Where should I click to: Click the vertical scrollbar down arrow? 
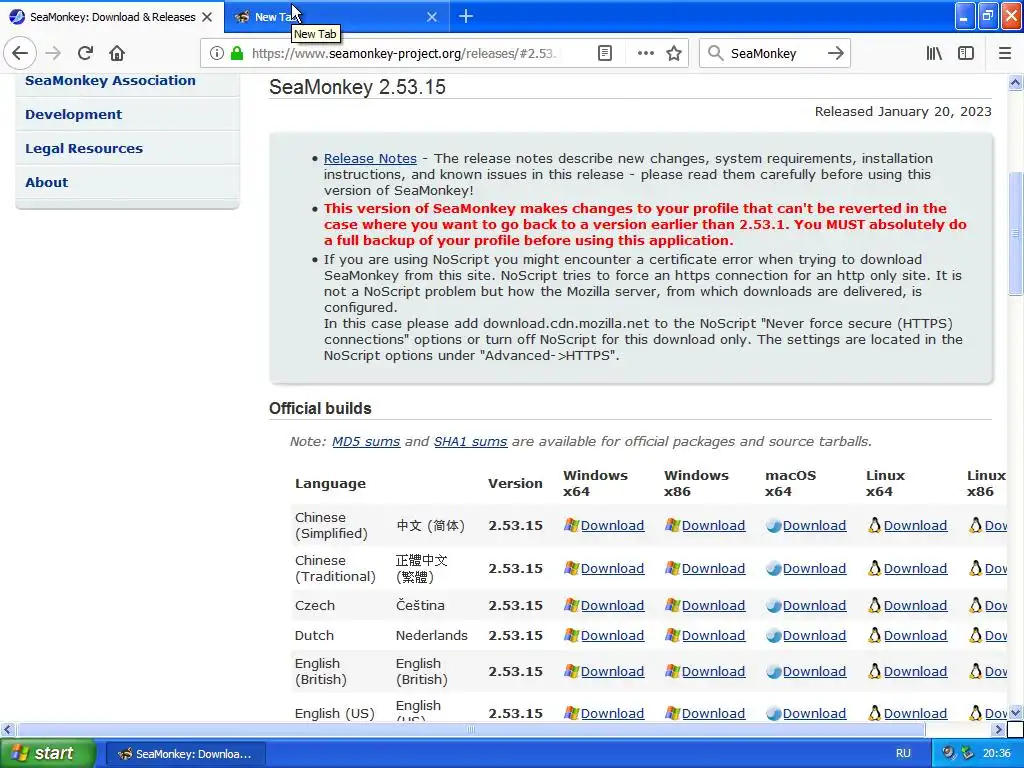pos(1015,712)
